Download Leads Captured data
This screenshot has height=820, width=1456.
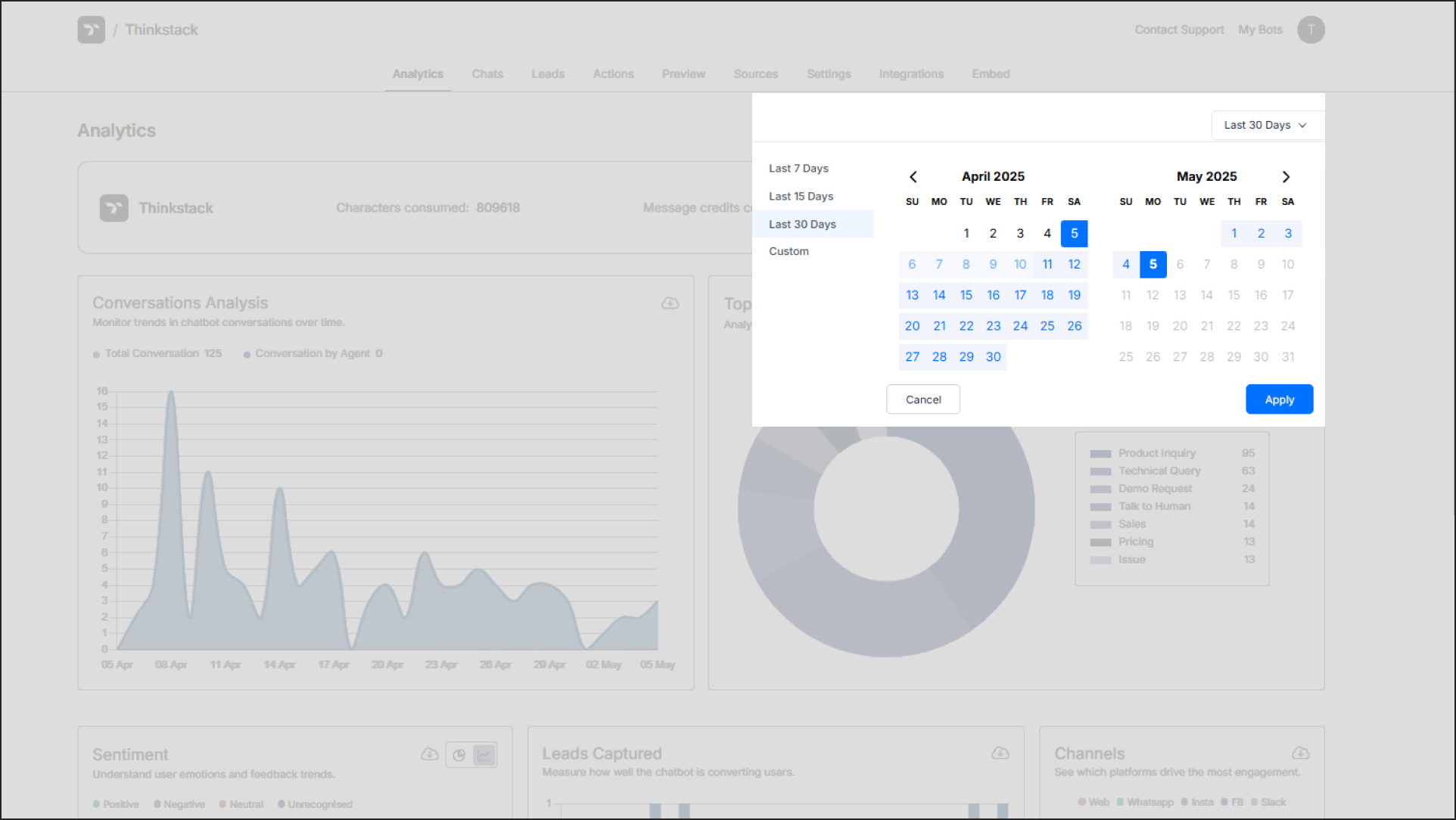pyautogui.click(x=1000, y=753)
